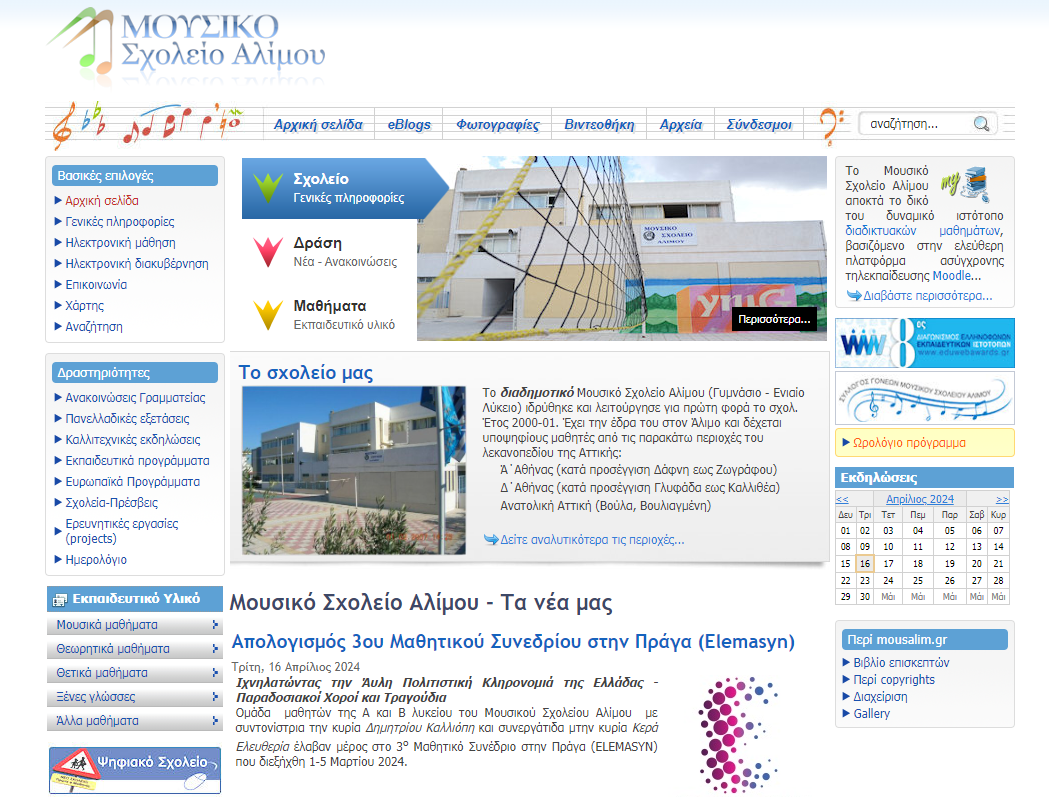Open Γενικές πληροφορίες in the sidebar
1049x797 pixels.
click(120, 222)
